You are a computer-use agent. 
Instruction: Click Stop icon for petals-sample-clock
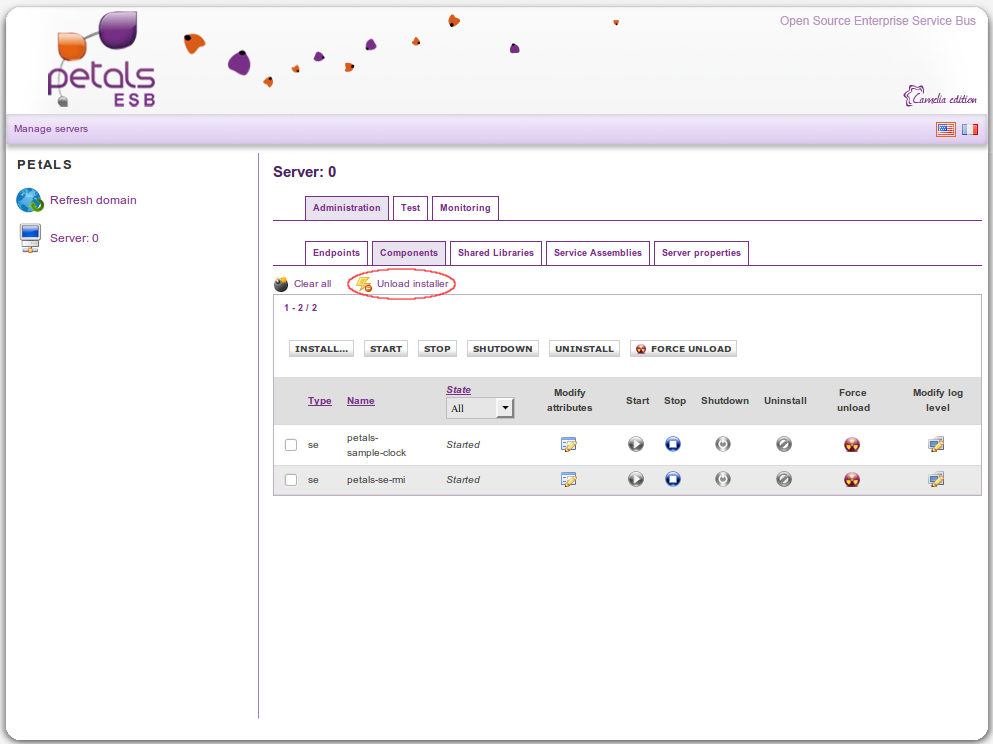(x=673, y=445)
